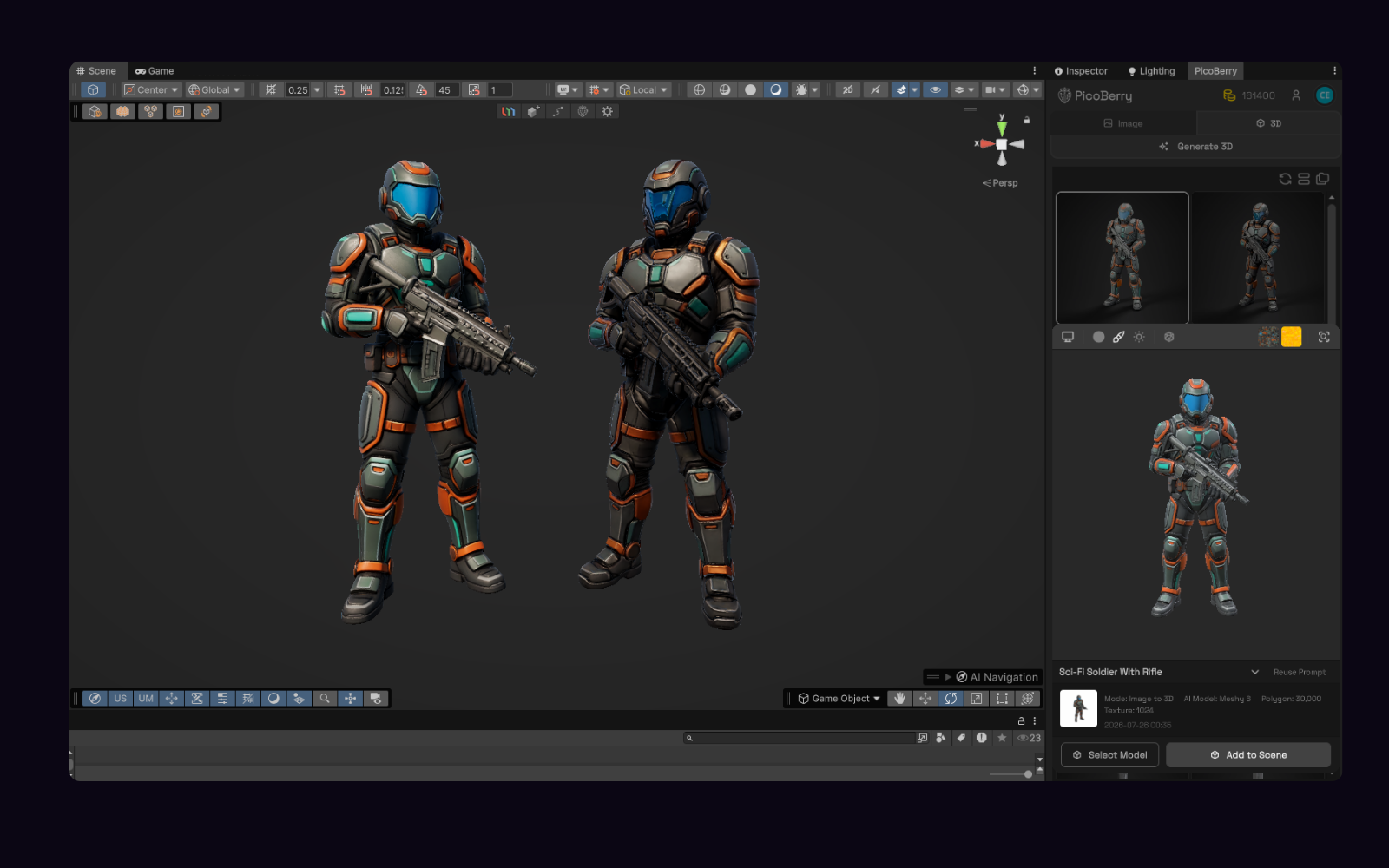Select the Hand view tool
Viewport: 1389px width, 868px height.
click(x=899, y=698)
